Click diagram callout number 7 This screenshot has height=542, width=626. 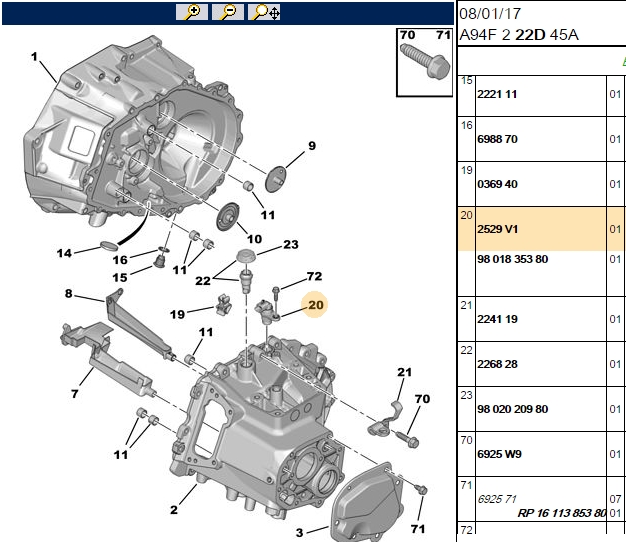pyautogui.click(x=75, y=394)
